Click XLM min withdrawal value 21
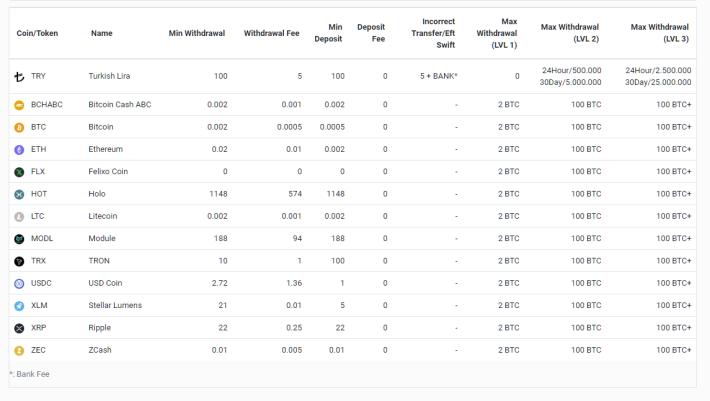The image size is (710, 401). click(223, 306)
